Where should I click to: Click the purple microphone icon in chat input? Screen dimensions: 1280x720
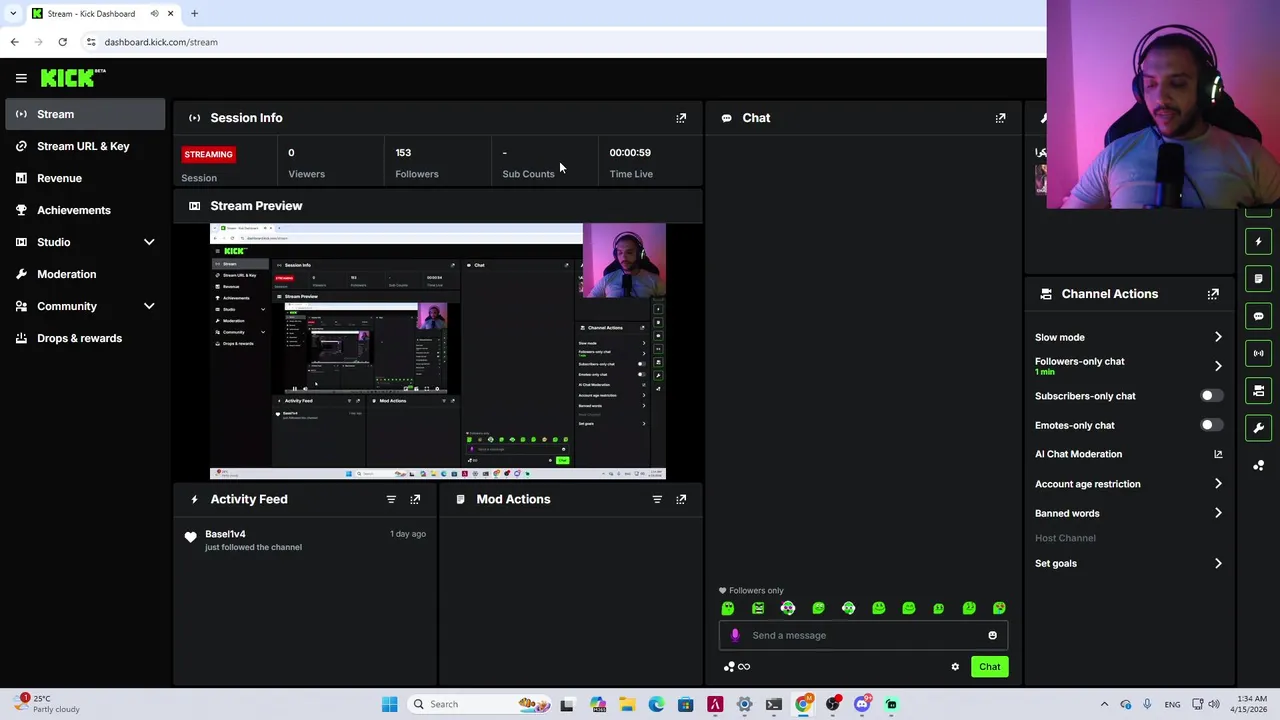click(x=735, y=635)
